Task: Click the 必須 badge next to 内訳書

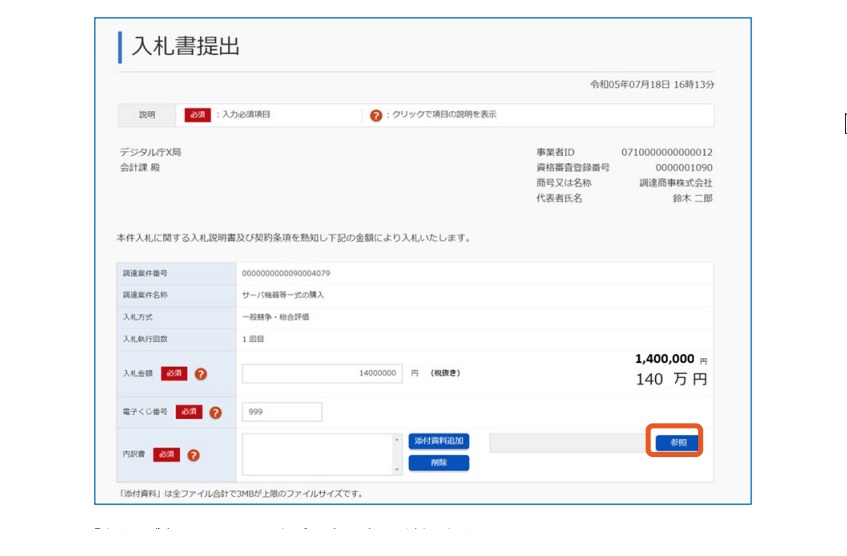Action: tap(167, 455)
